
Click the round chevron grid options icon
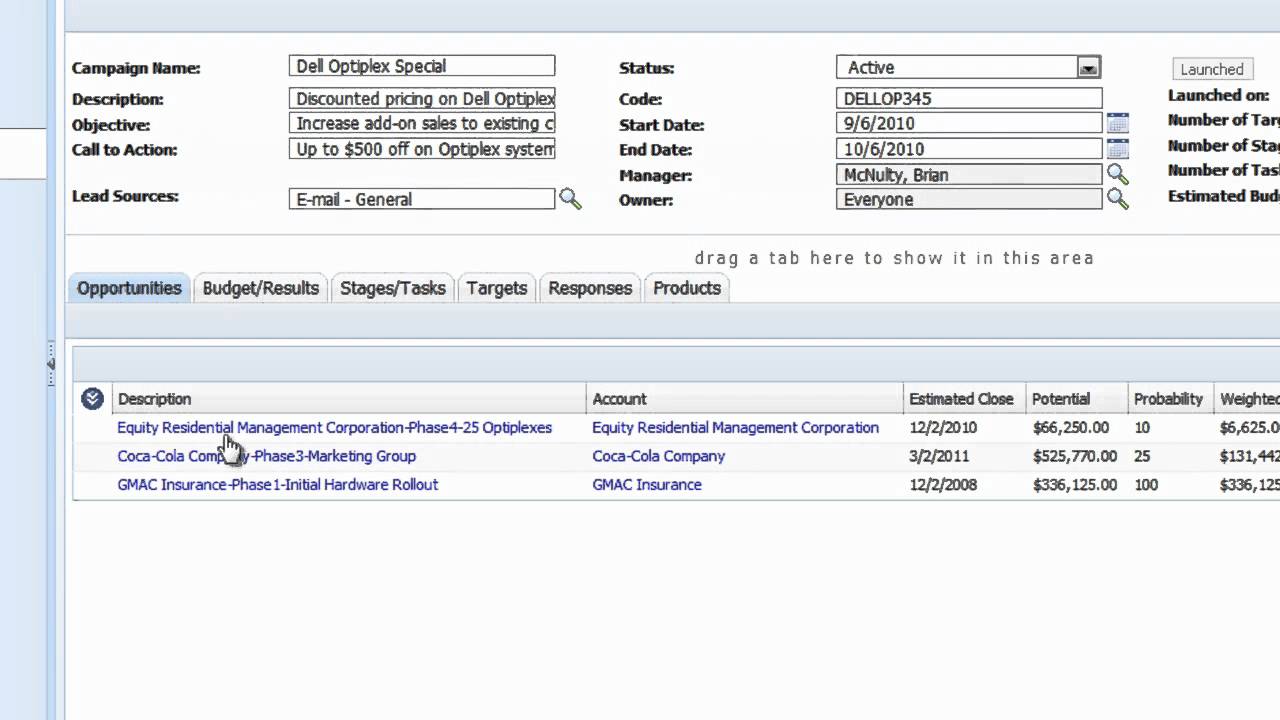92,399
